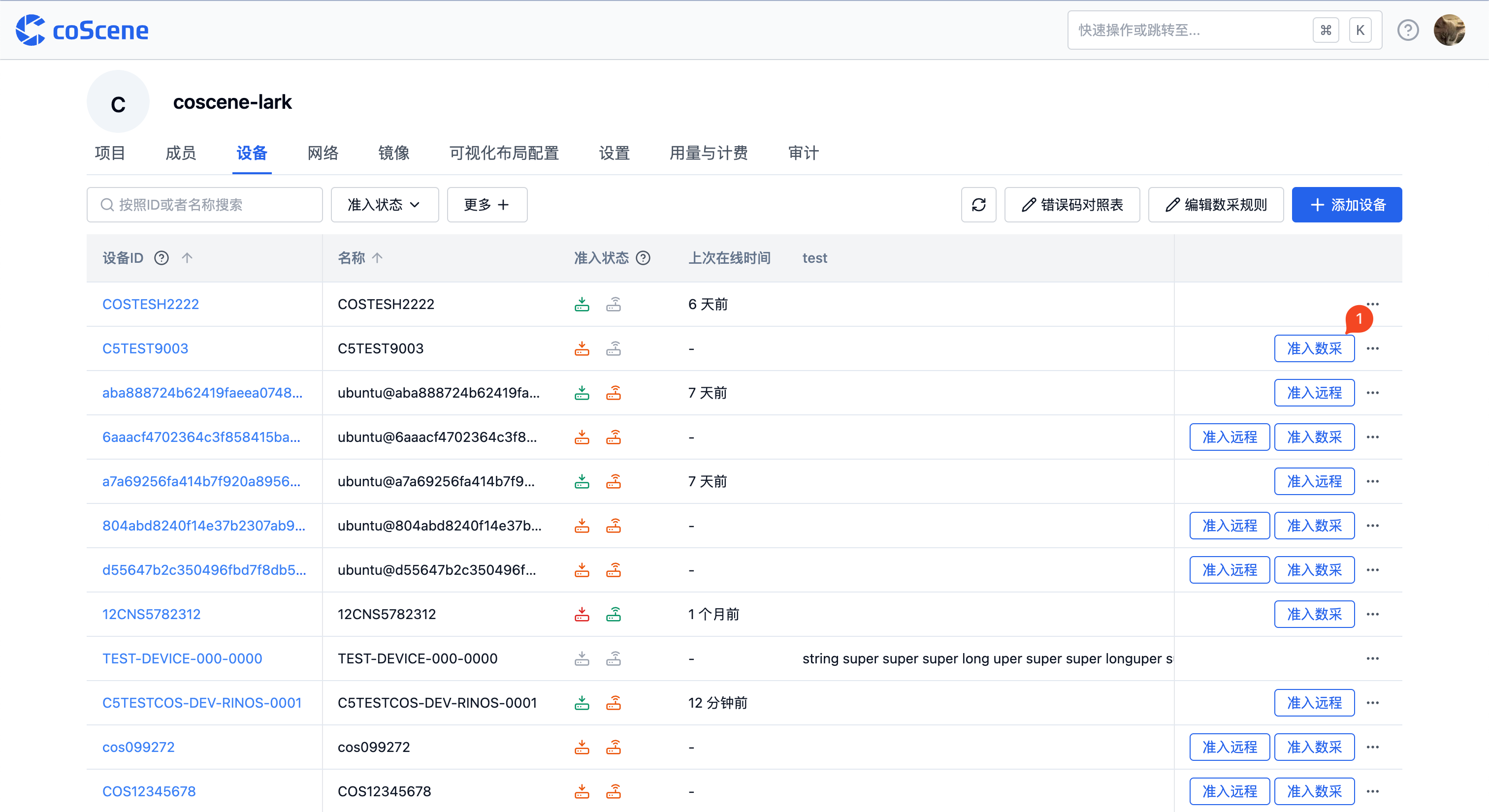Click the 准入状态 column help icon

pyautogui.click(x=643, y=257)
